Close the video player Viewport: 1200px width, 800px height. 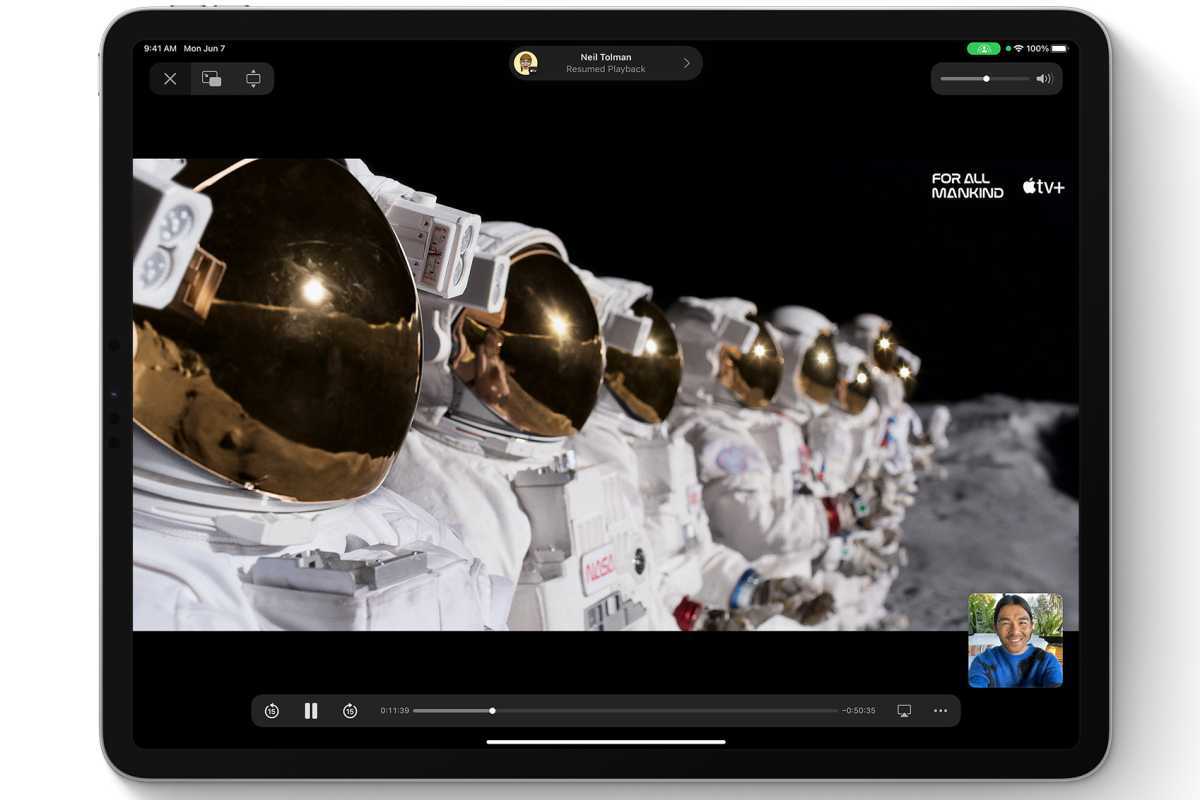pyautogui.click(x=170, y=79)
